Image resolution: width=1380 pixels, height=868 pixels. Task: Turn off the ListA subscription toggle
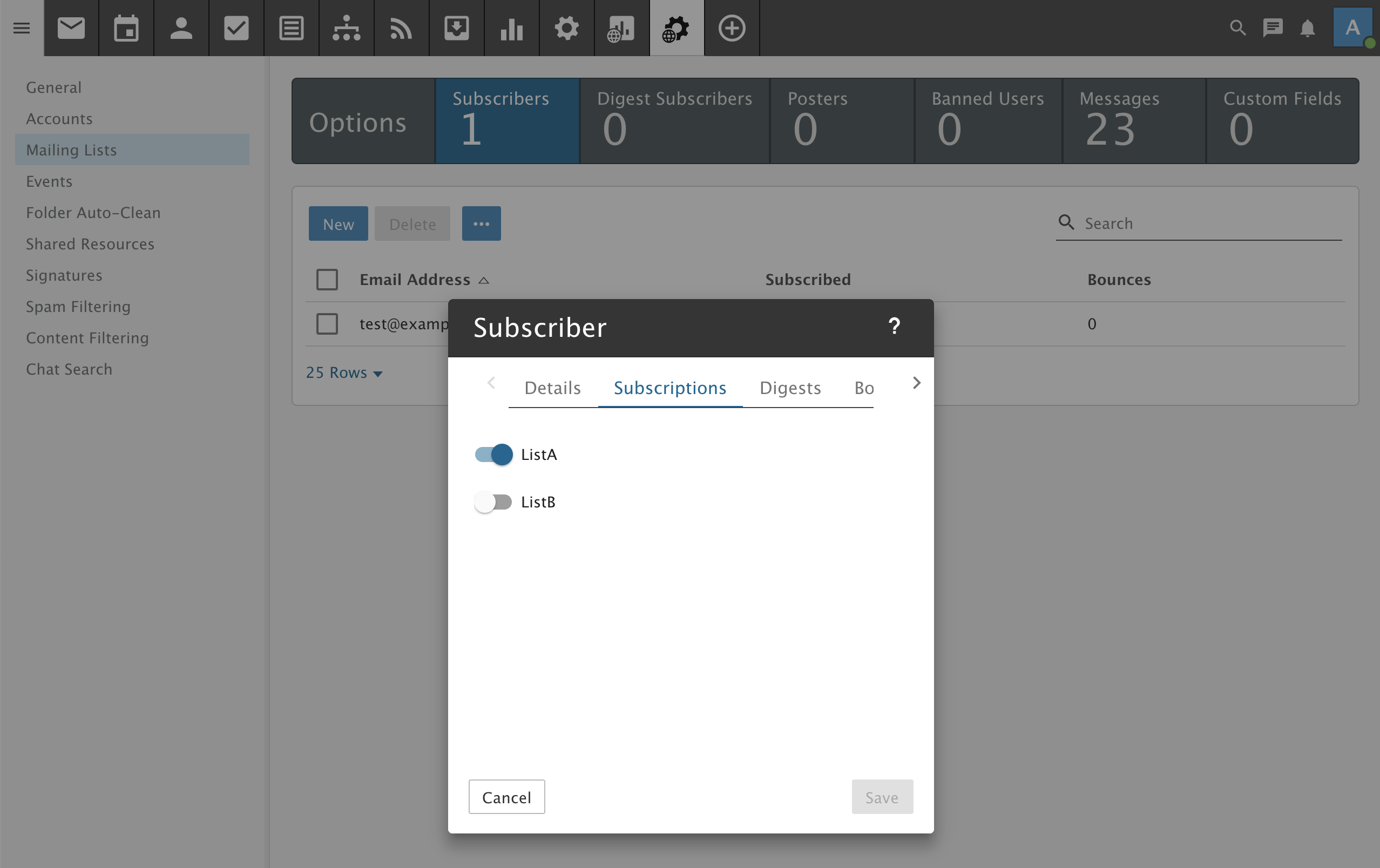click(x=493, y=455)
